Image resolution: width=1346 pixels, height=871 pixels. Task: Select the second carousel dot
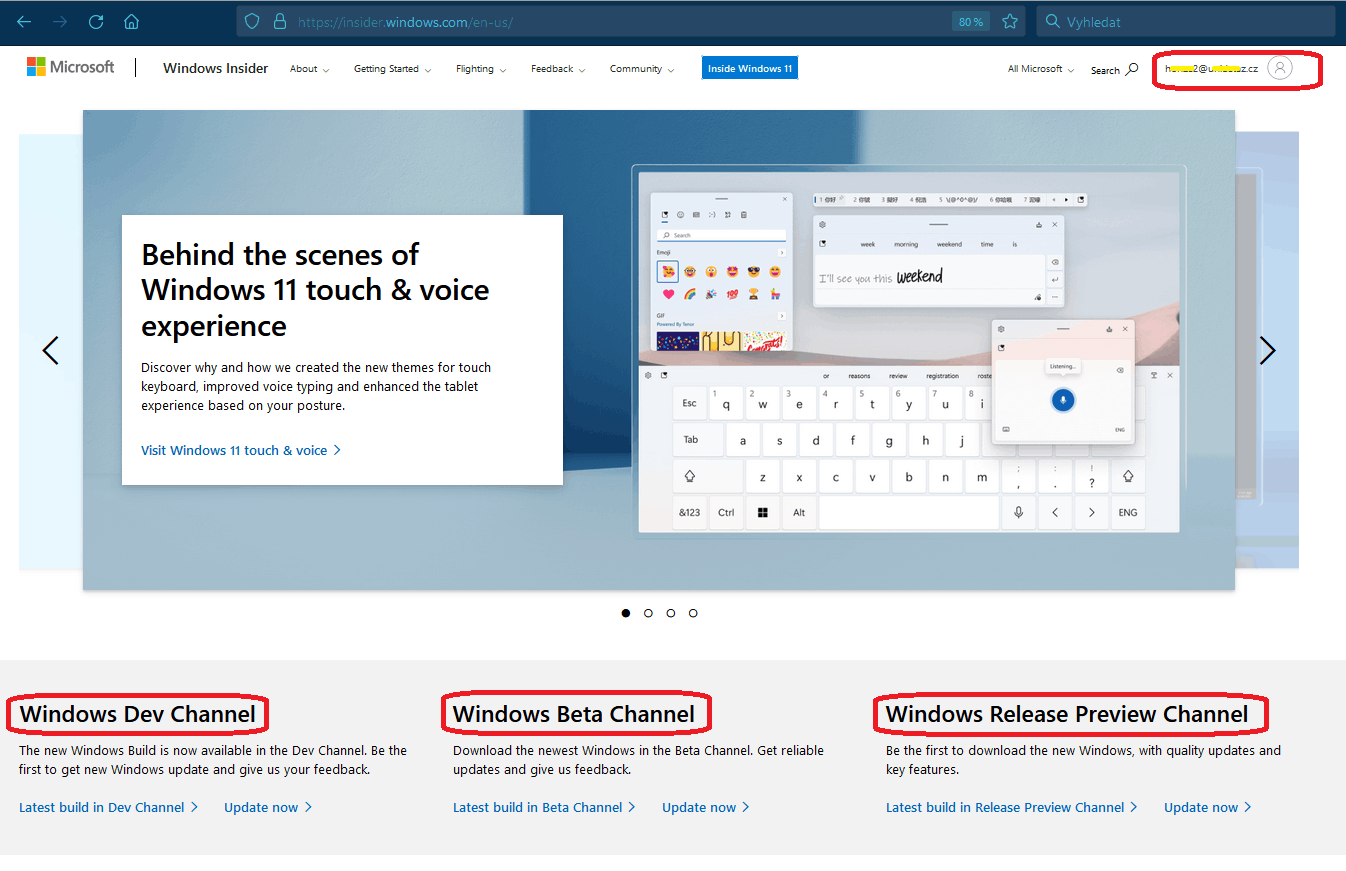(648, 613)
